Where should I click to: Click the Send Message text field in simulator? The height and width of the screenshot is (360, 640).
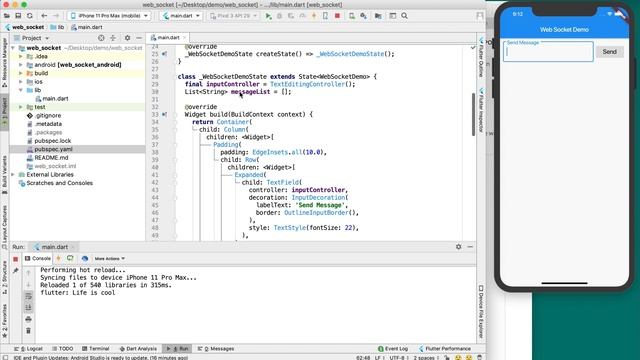tap(548, 51)
